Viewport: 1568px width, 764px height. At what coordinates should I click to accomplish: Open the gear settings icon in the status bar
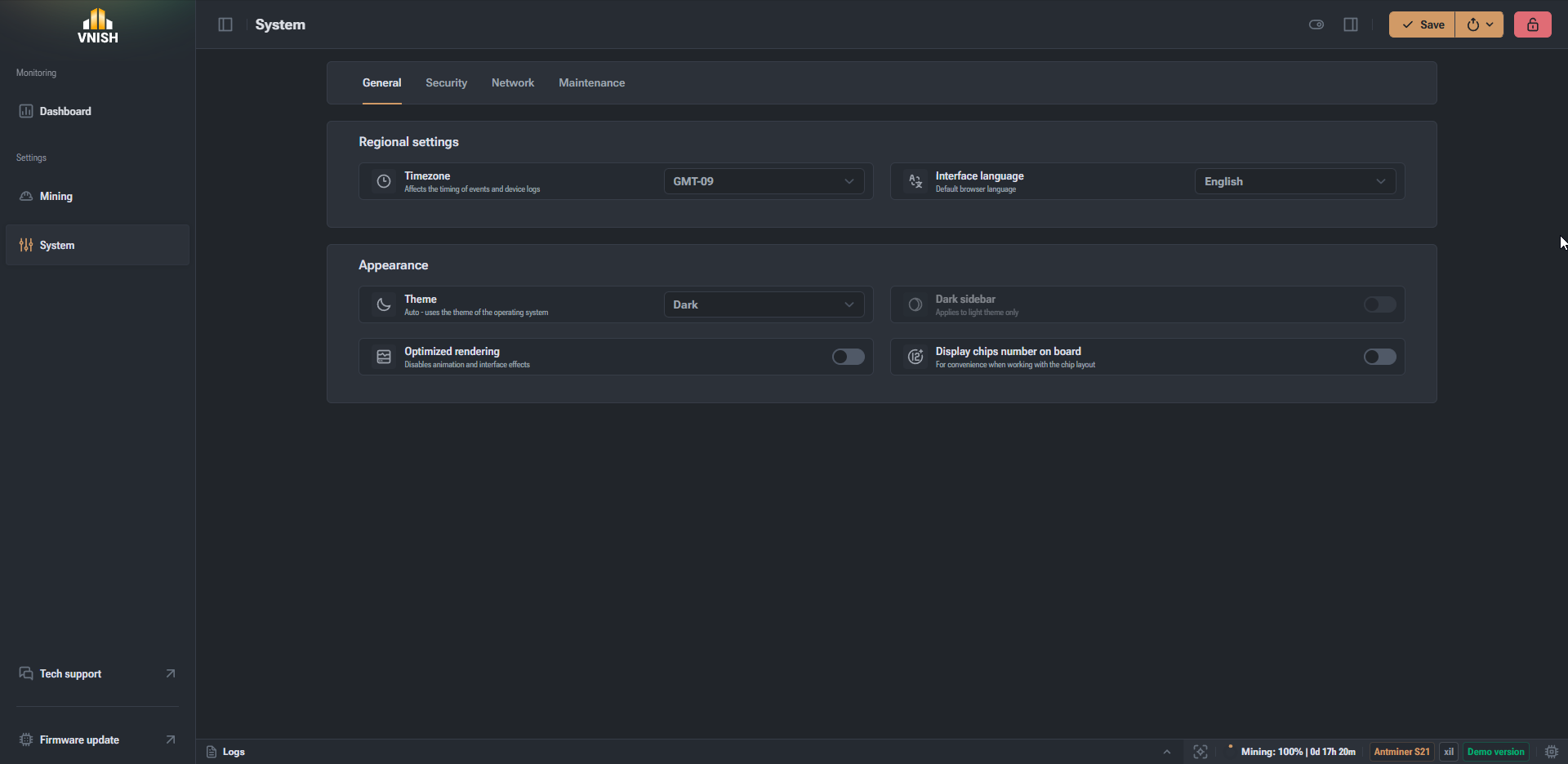point(1552,752)
